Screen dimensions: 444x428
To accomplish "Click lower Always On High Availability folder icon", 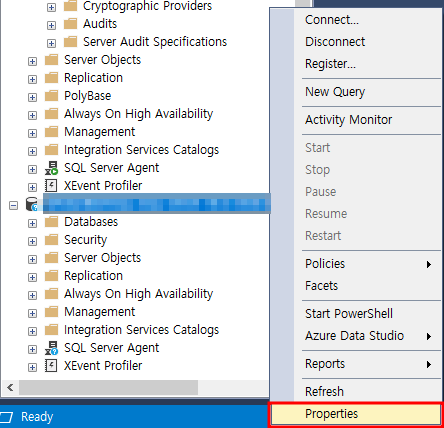I will [x=51, y=293].
